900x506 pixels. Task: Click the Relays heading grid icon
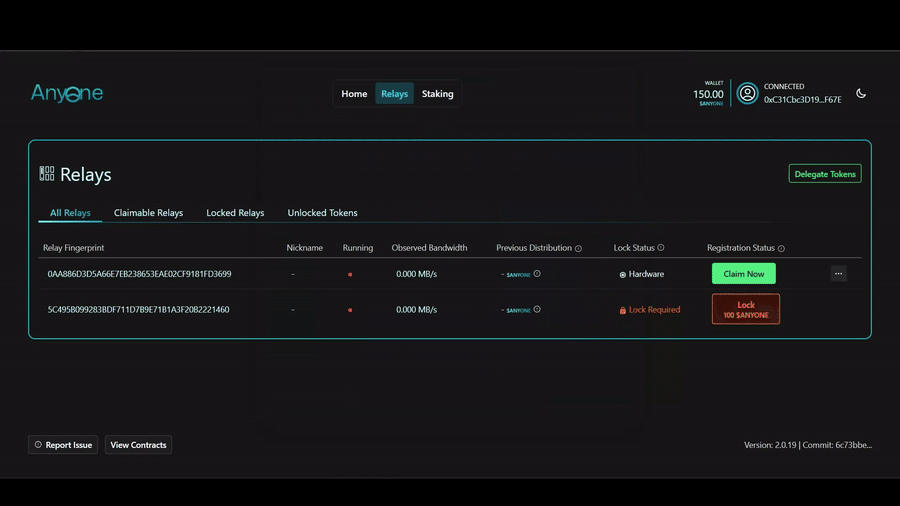pos(47,174)
